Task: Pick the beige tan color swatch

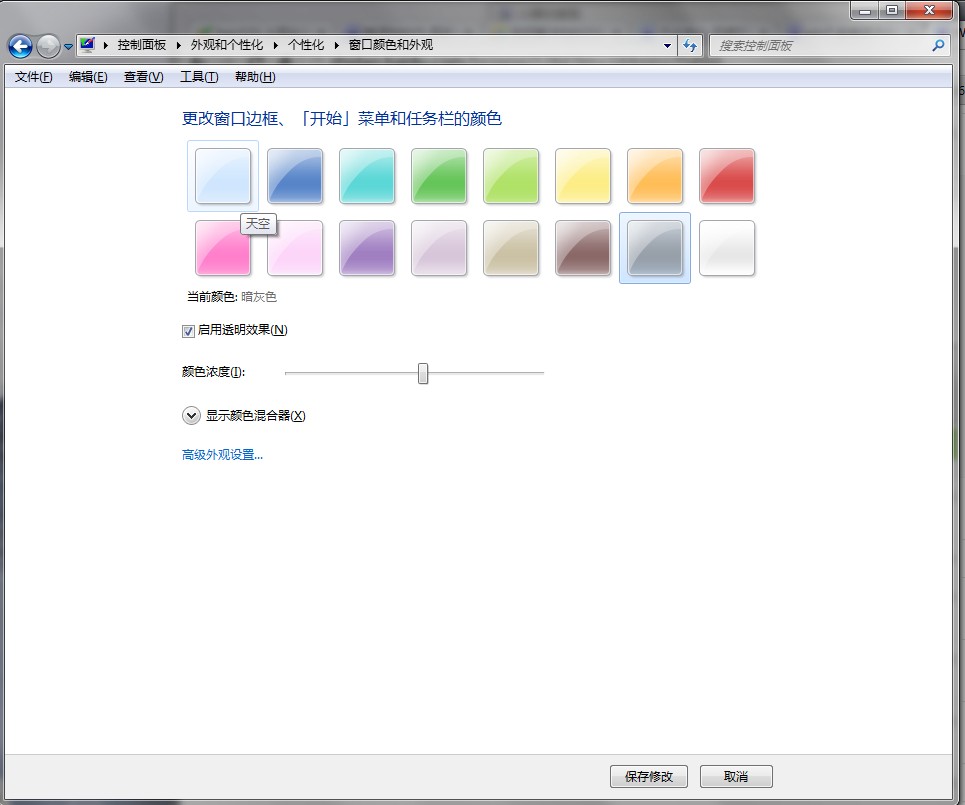Action: [511, 248]
